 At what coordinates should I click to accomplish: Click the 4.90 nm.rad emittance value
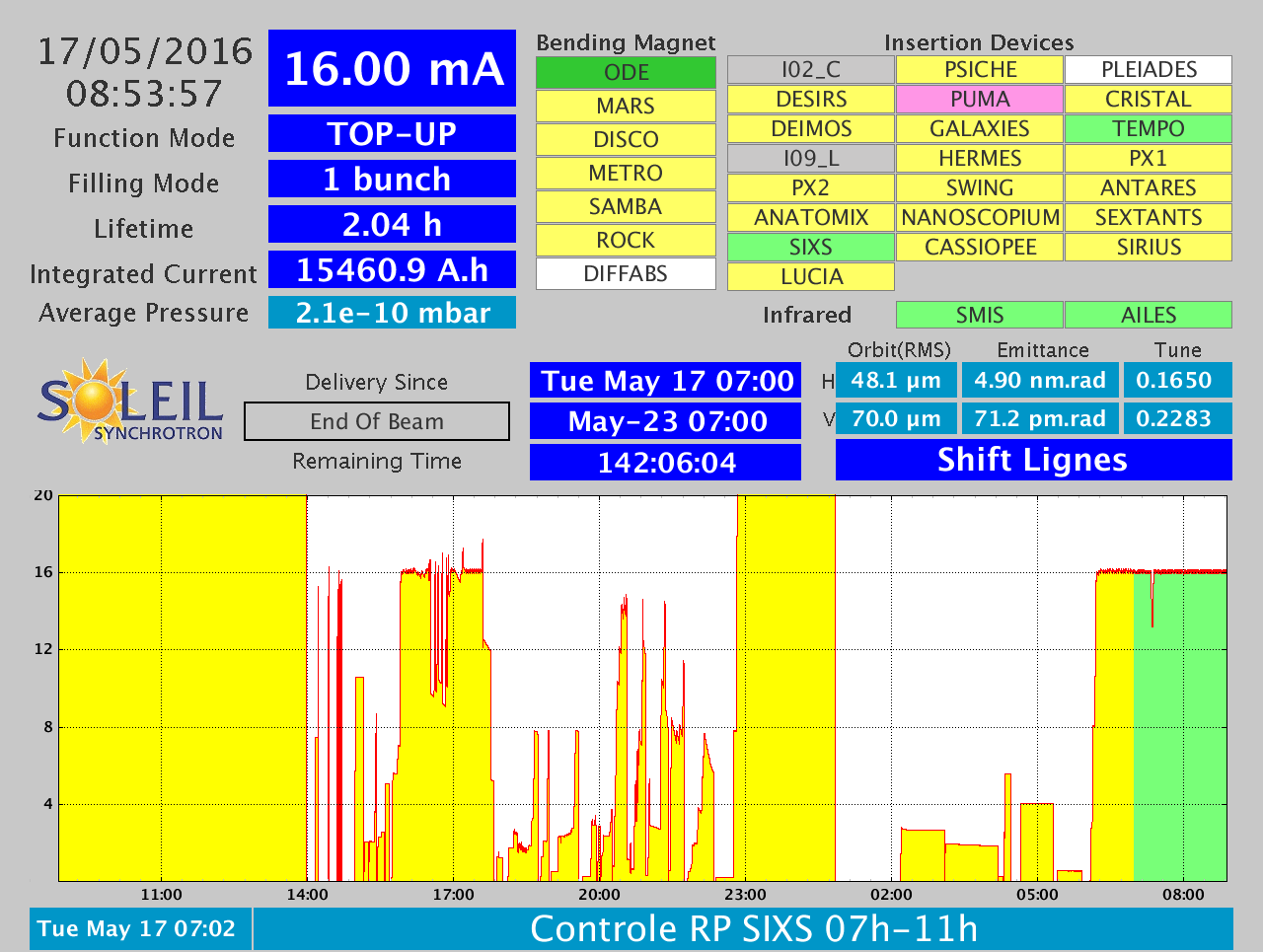pyautogui.click(x=1040, y=381)
